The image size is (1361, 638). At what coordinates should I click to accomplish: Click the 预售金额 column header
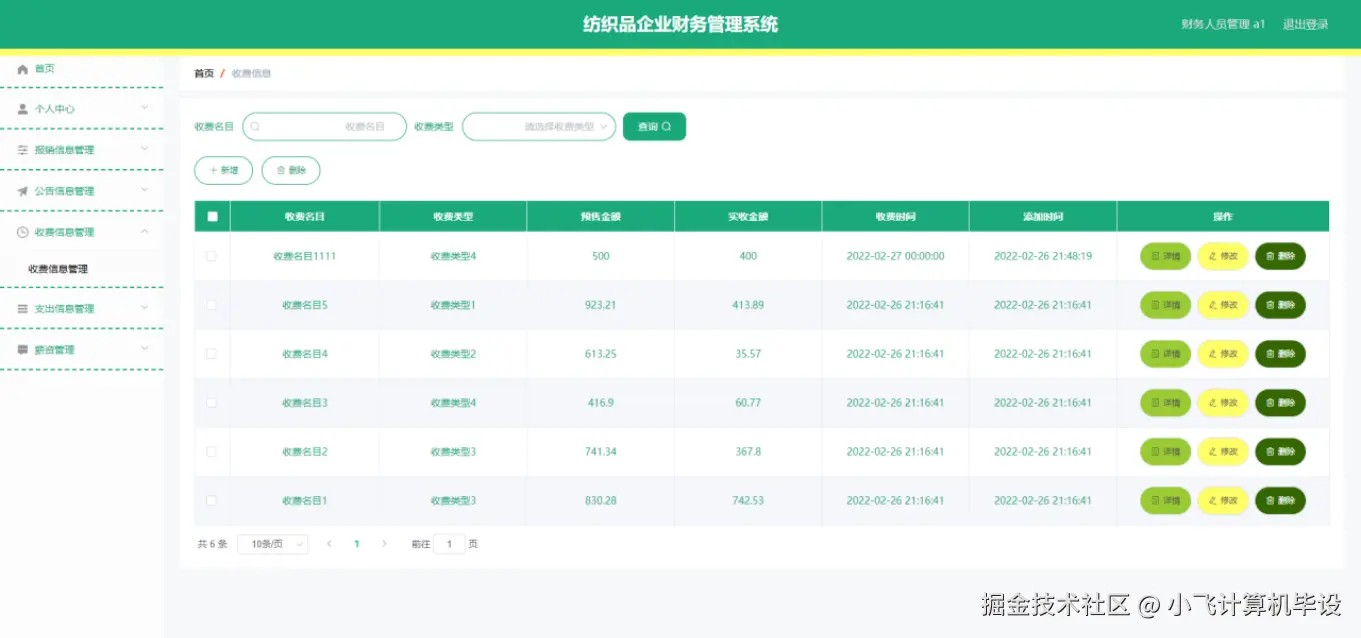600,217
